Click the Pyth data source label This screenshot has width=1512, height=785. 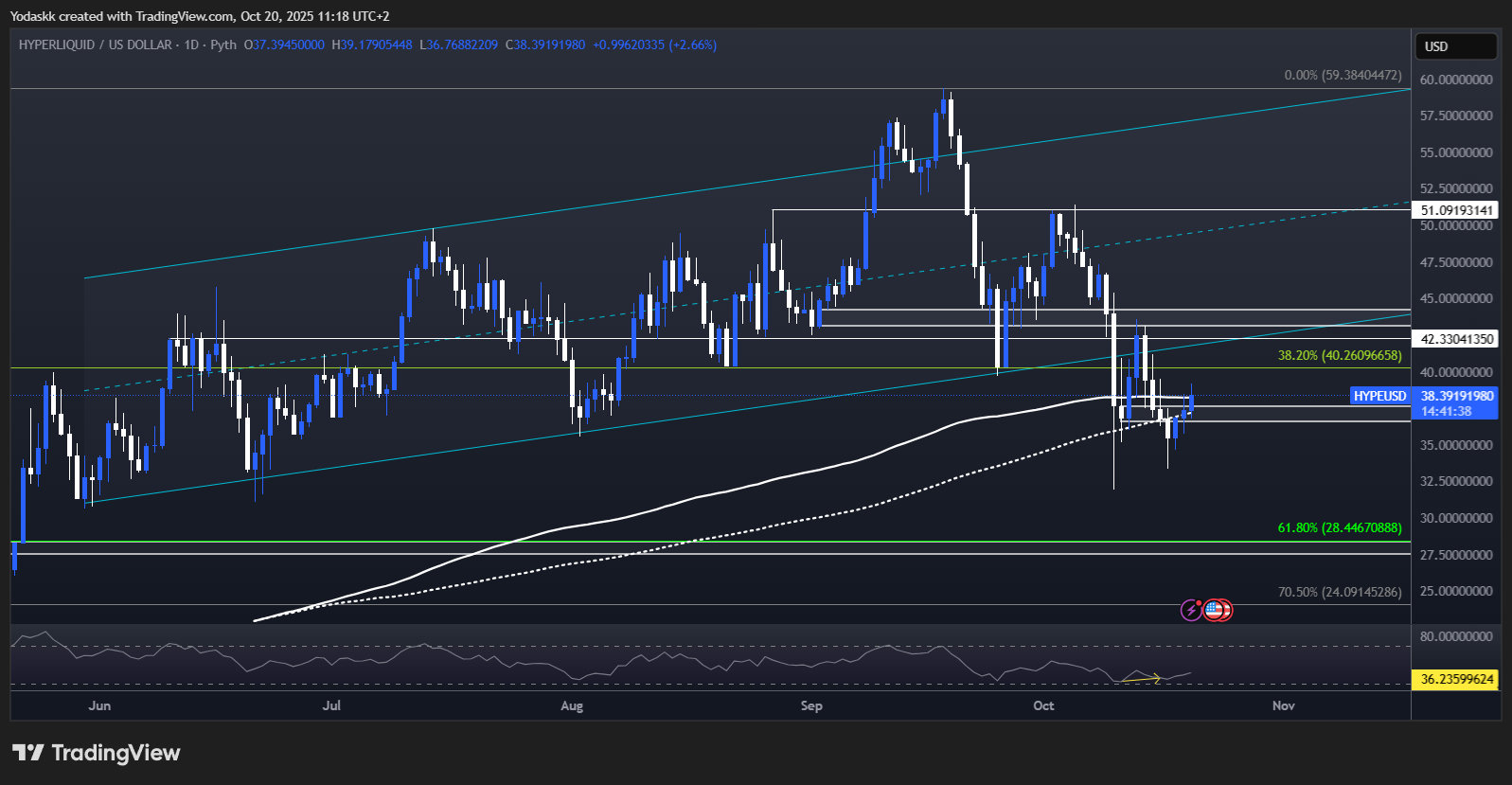tap(223, 45)
